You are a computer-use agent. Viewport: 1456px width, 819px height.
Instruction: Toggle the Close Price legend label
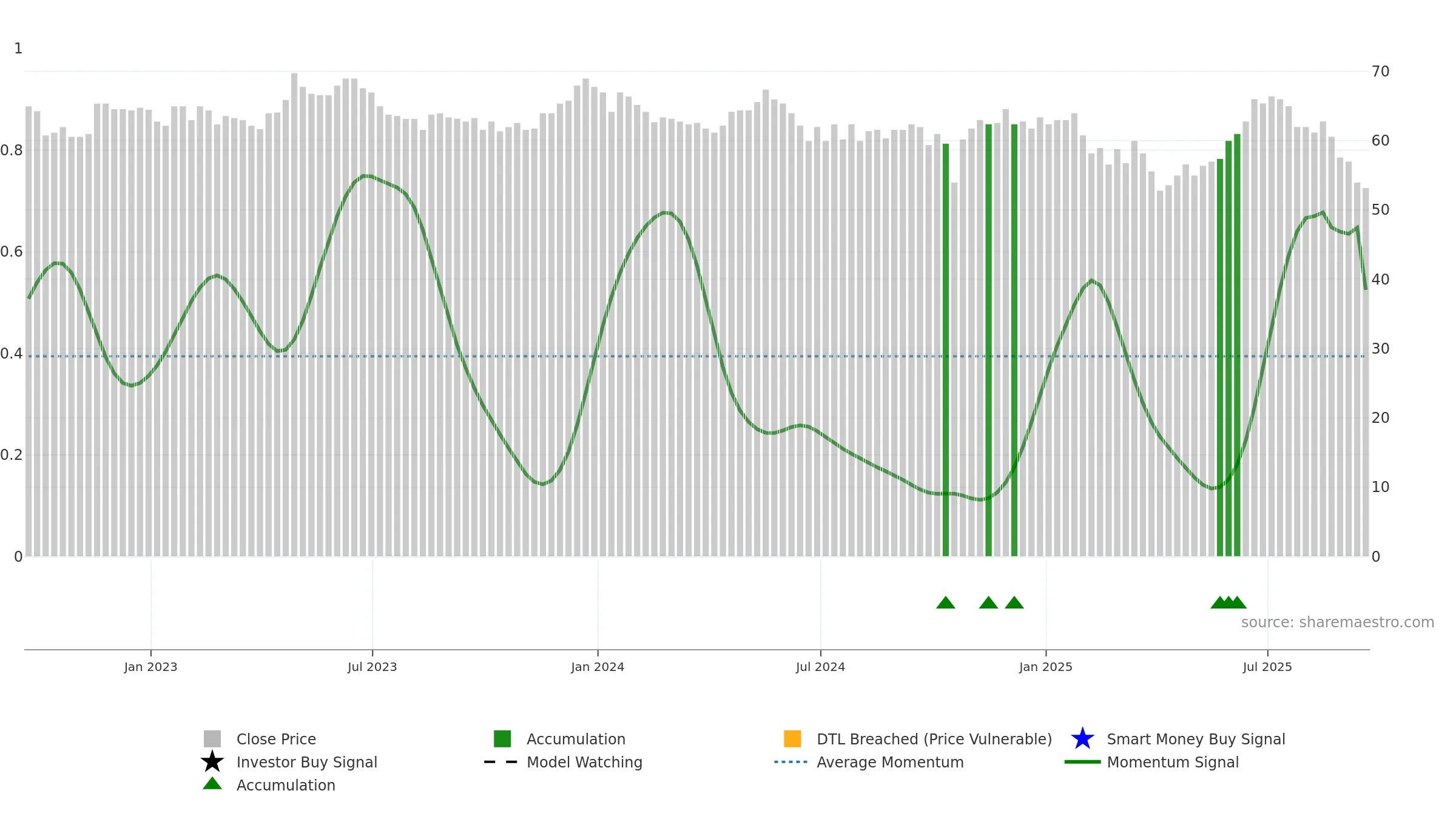click(276, 739)
